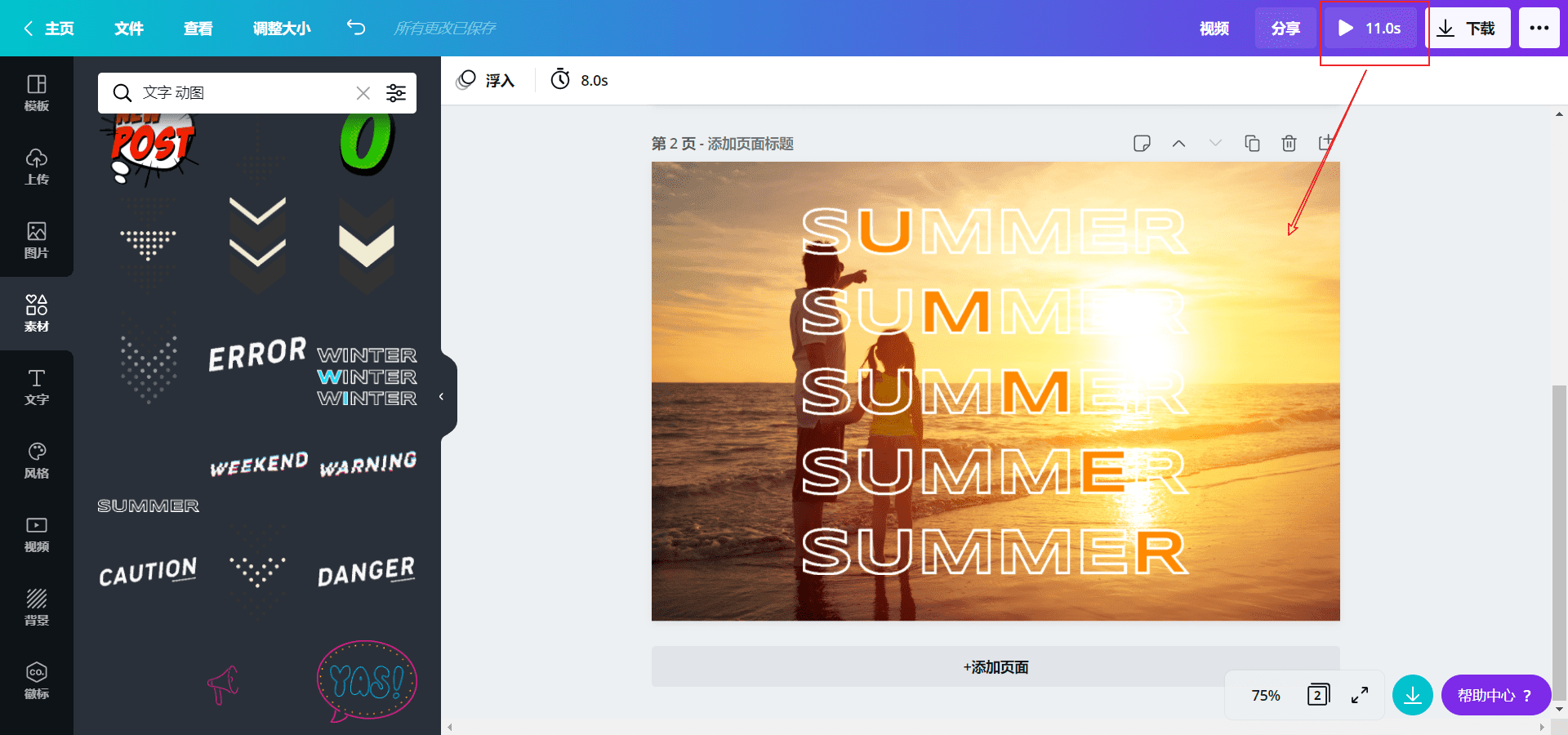Select the WINTER triple text element
The height and width of the screenshot is (735, 1568).
[367, 376]
